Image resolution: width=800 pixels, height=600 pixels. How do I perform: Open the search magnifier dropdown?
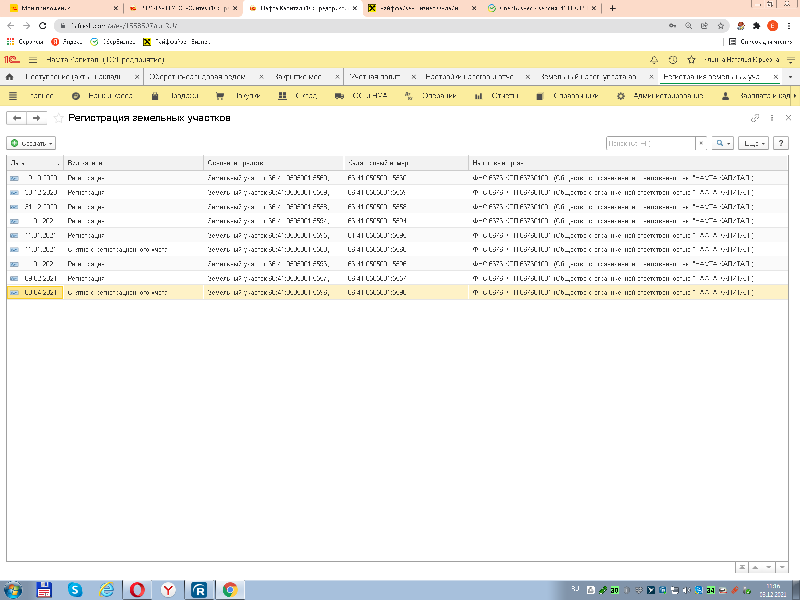pos(723,143)
